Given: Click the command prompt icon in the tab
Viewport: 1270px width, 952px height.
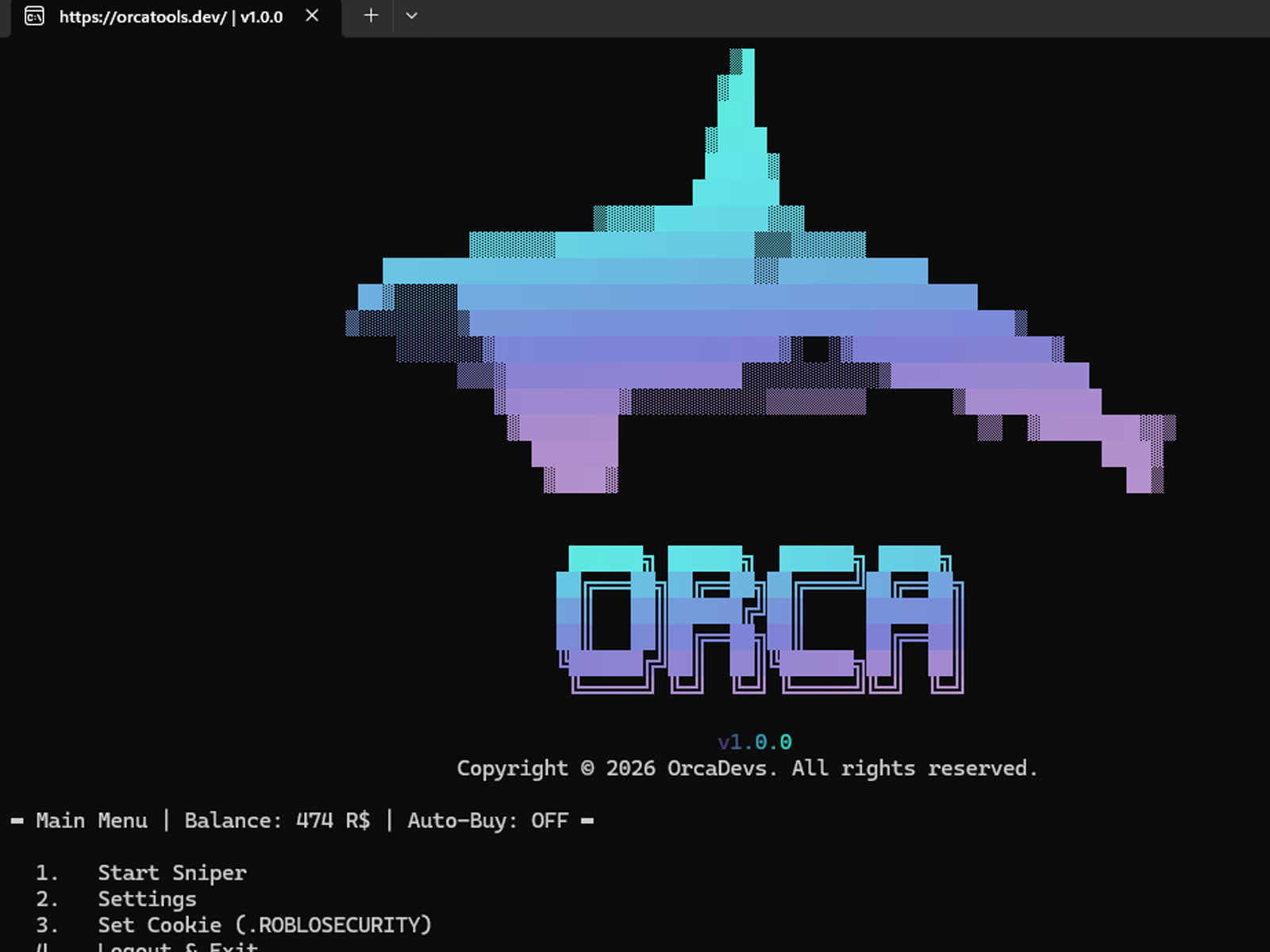Looking at the screenshot, I should tap(34, 17).
